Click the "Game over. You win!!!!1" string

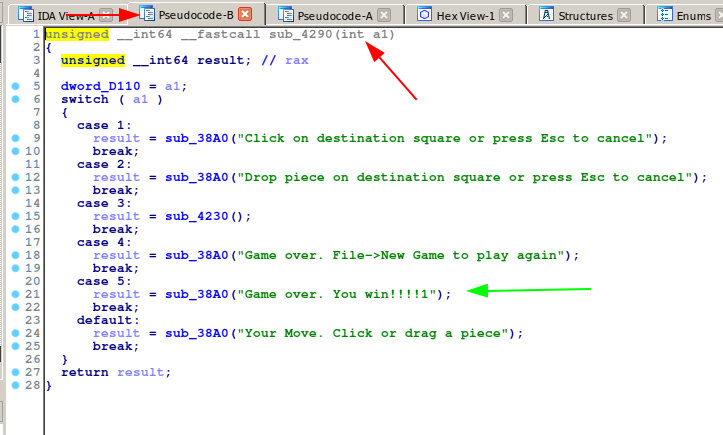click(x=342, y=294)
